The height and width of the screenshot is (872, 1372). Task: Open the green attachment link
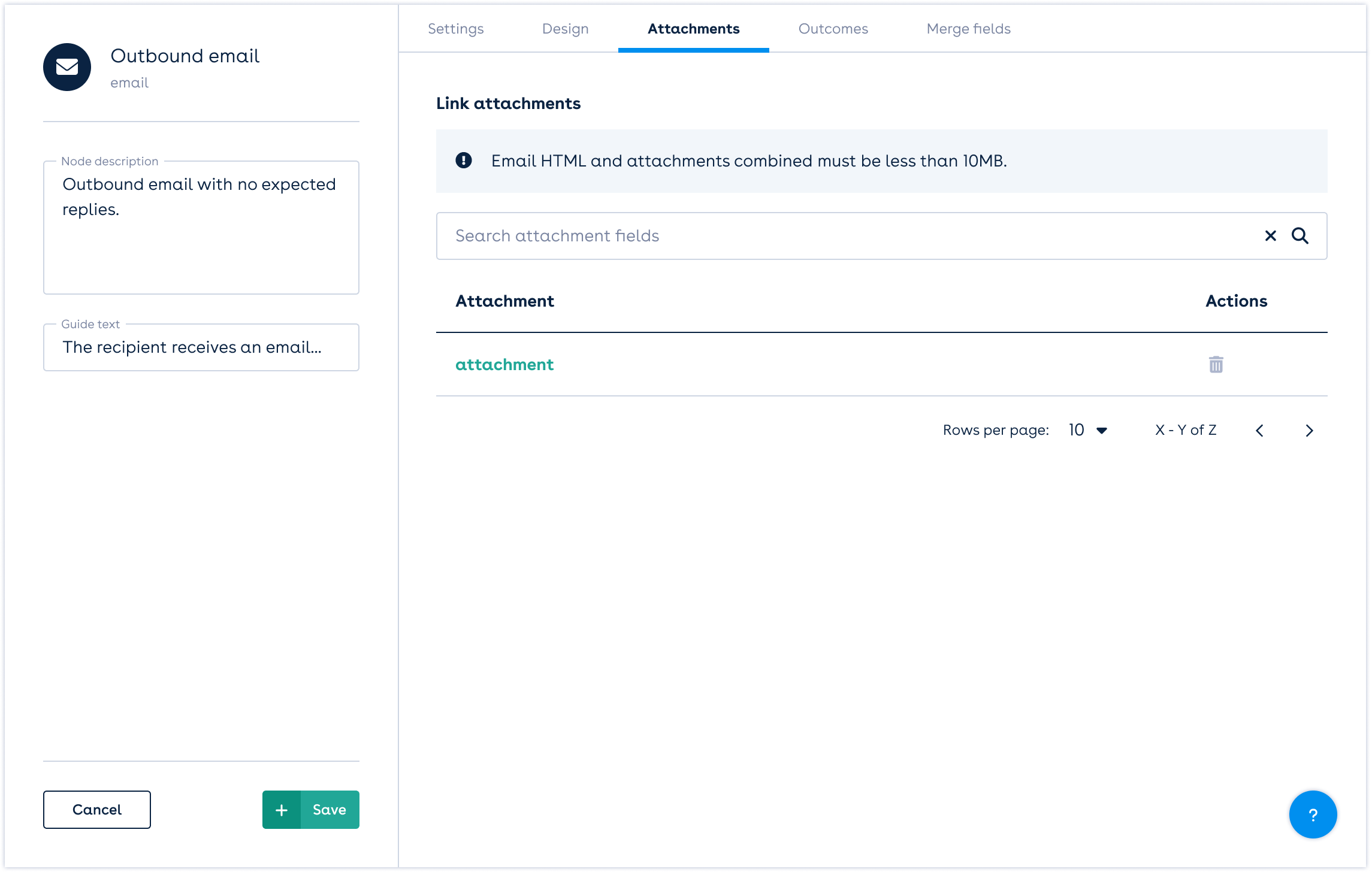coord(504,364)
